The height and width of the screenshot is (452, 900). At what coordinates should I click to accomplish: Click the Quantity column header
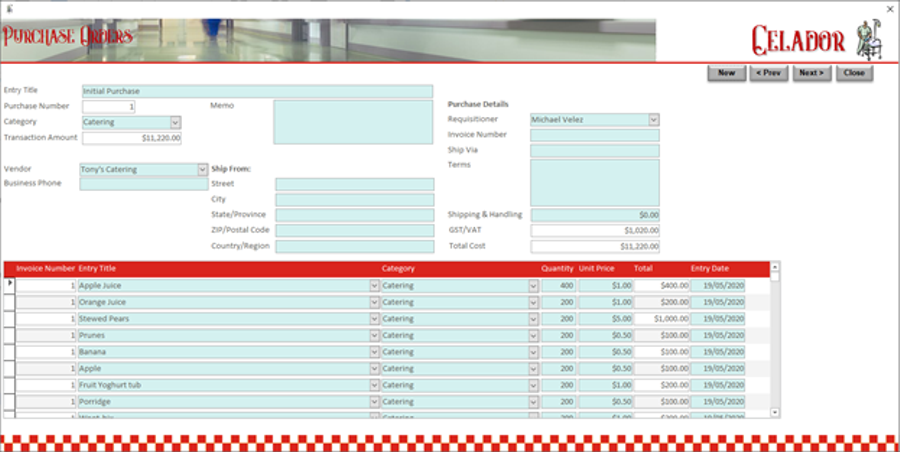click(x=557, y=269)
